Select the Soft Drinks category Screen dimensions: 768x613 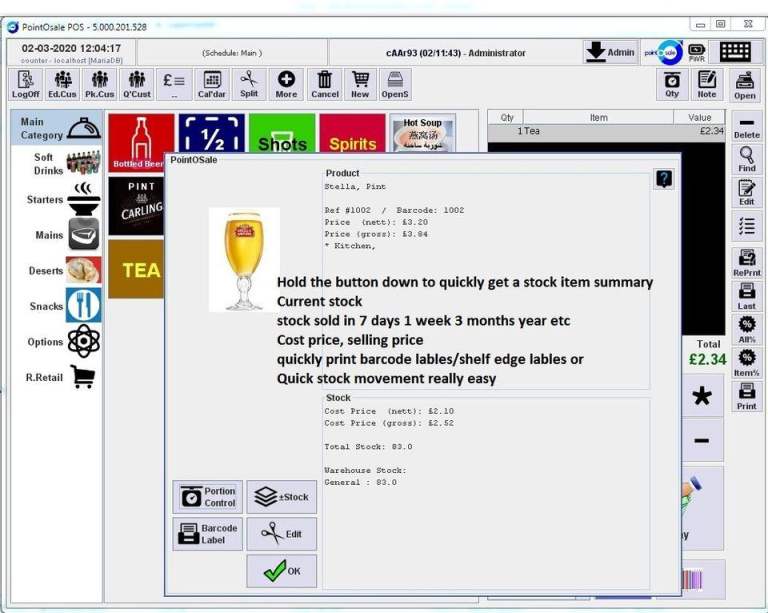coord(62,164)
